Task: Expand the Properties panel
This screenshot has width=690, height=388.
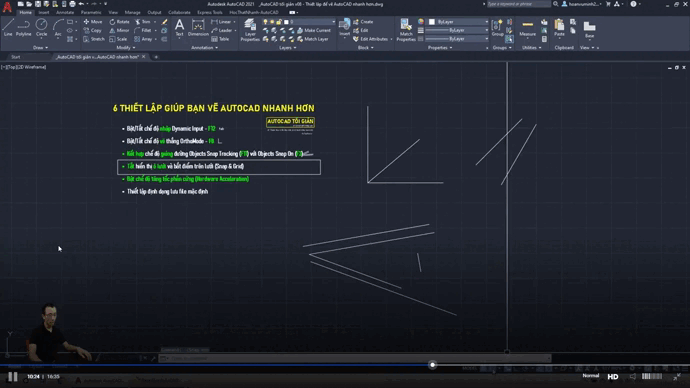Action: pos(440,48)
